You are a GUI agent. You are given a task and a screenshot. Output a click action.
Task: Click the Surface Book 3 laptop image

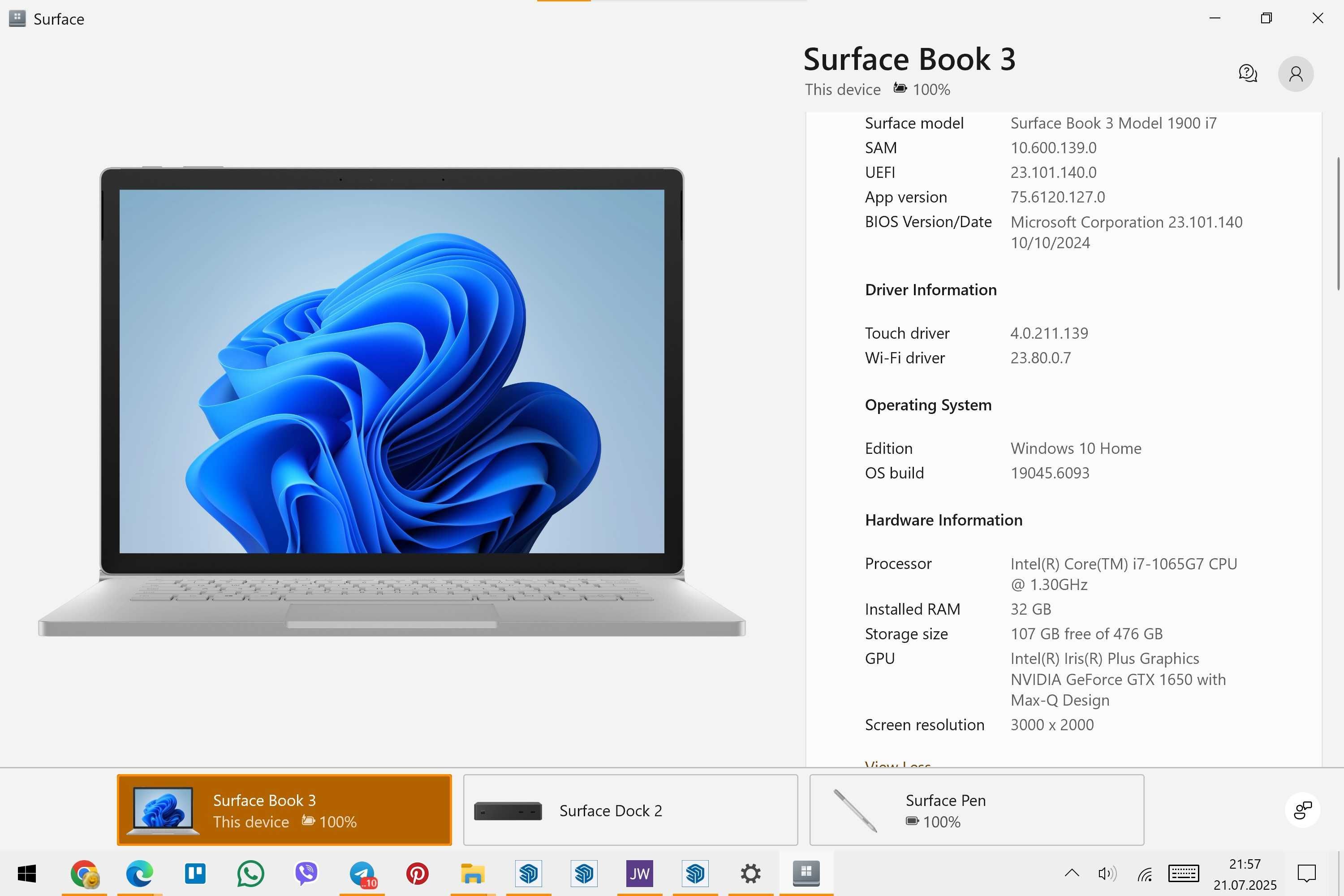(x=392, y=401)
